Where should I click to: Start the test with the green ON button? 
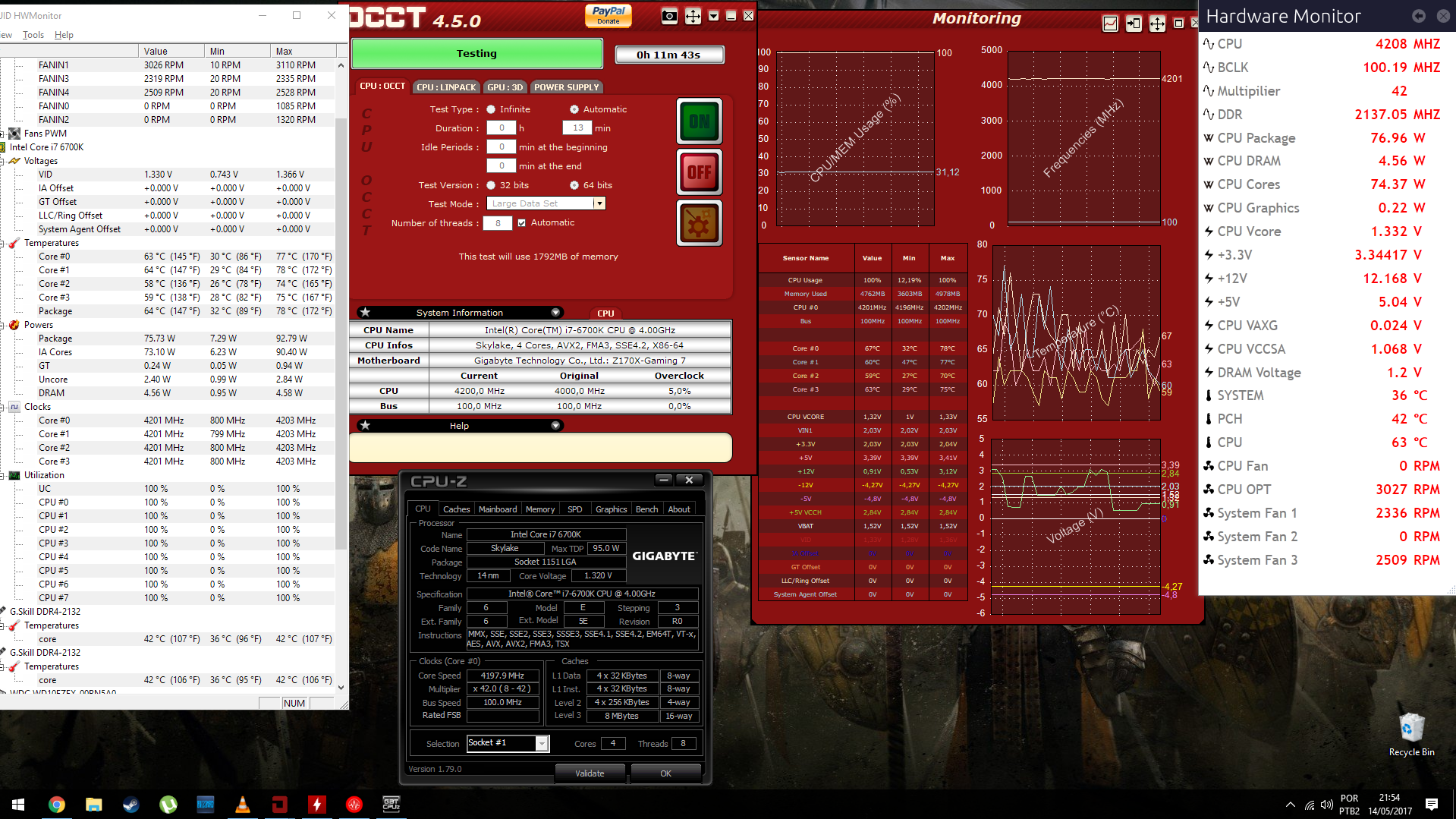click(x=699, y=121)
